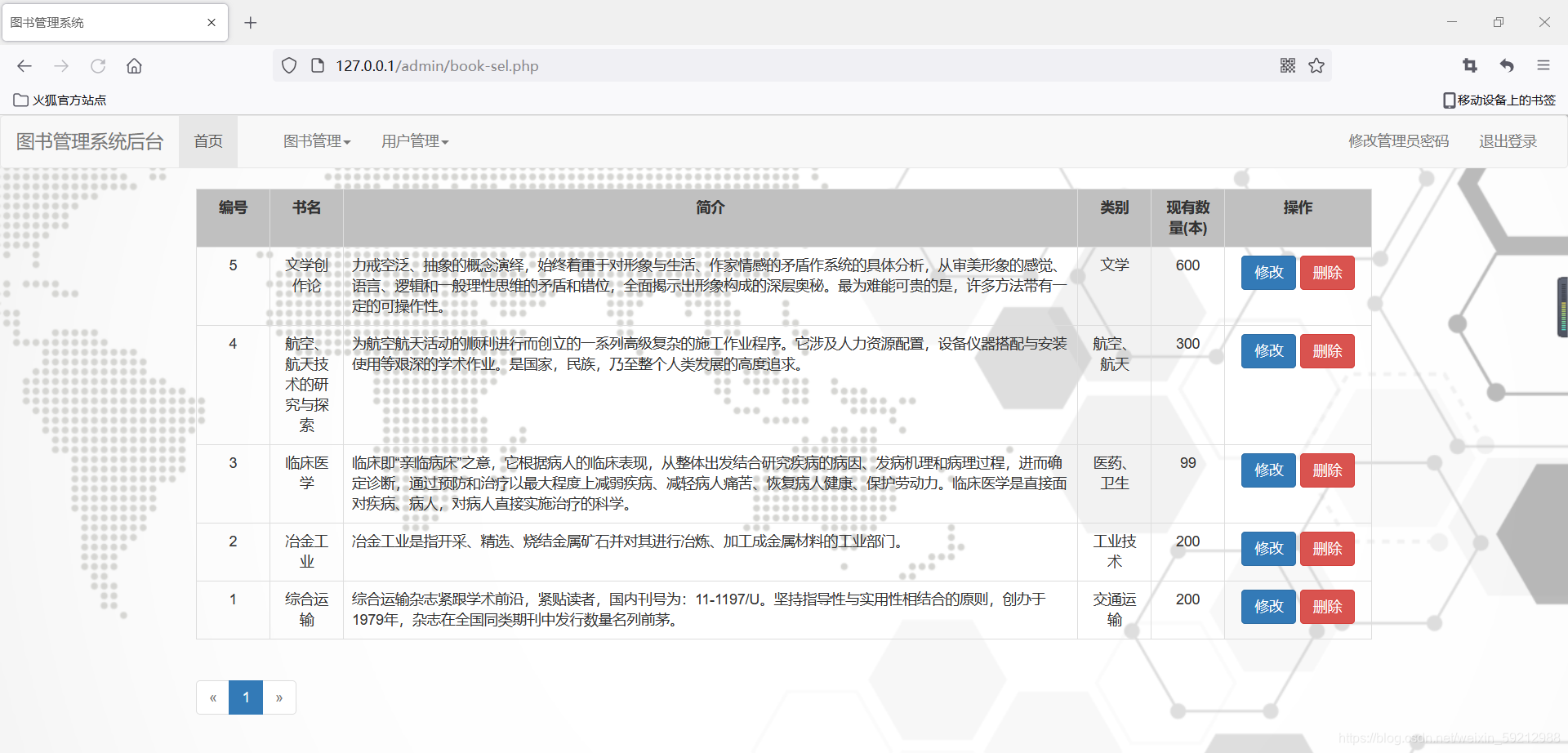The width and height of the screenshot is (1568, 753).
Task: Click 修改 for 临床医学 row
Action: [x=1268, y=470]
